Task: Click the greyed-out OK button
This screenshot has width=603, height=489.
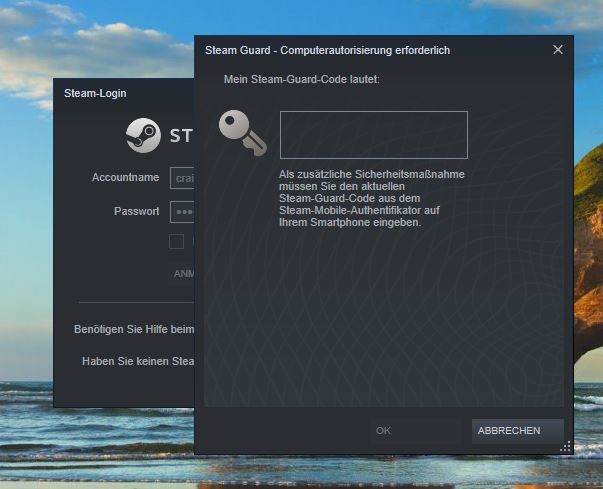Action: click(416, 431)
